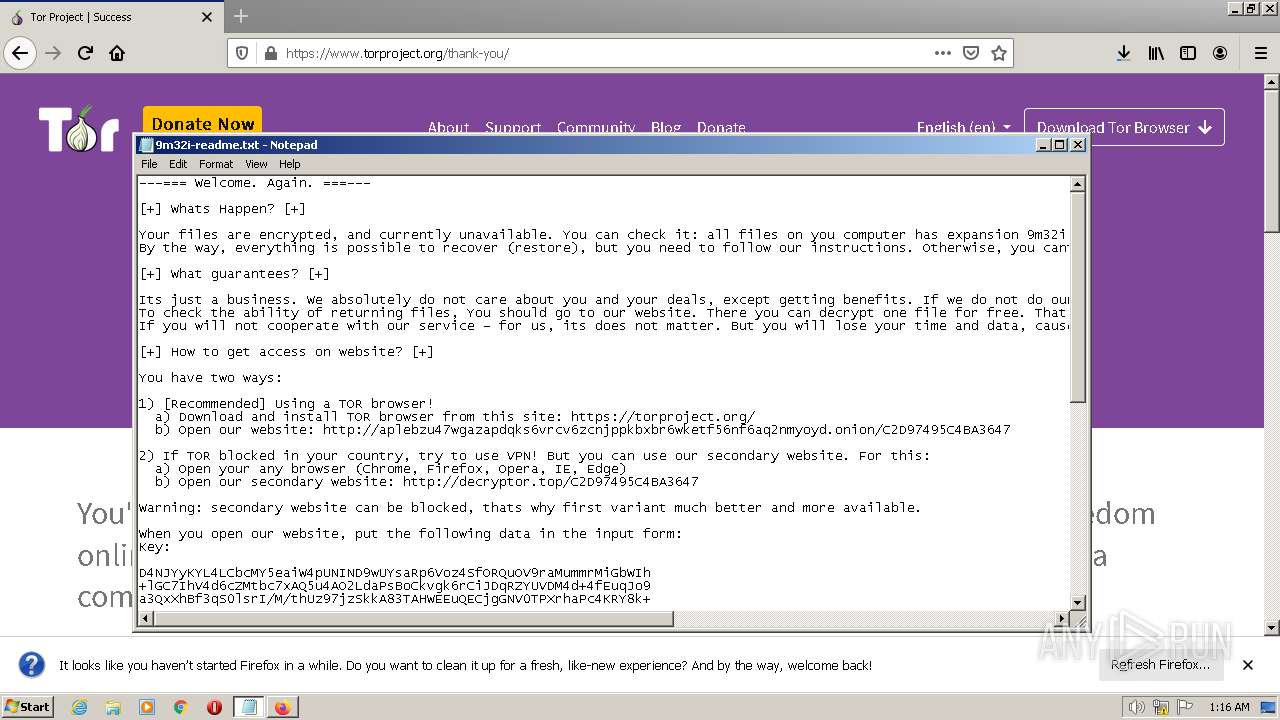Click the Firefox forward arrow
Screen dimensions: 1280x720
coord(53,53)
